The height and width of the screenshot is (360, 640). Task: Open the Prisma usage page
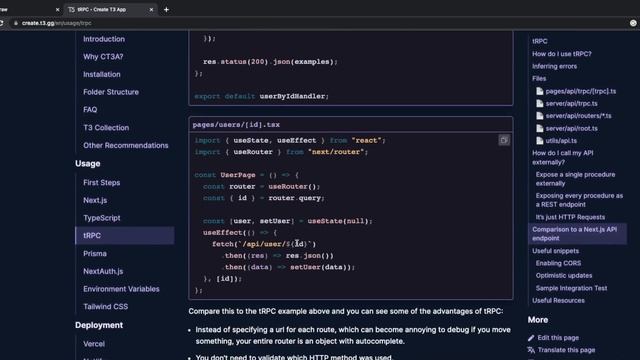[x=95, y=253]
